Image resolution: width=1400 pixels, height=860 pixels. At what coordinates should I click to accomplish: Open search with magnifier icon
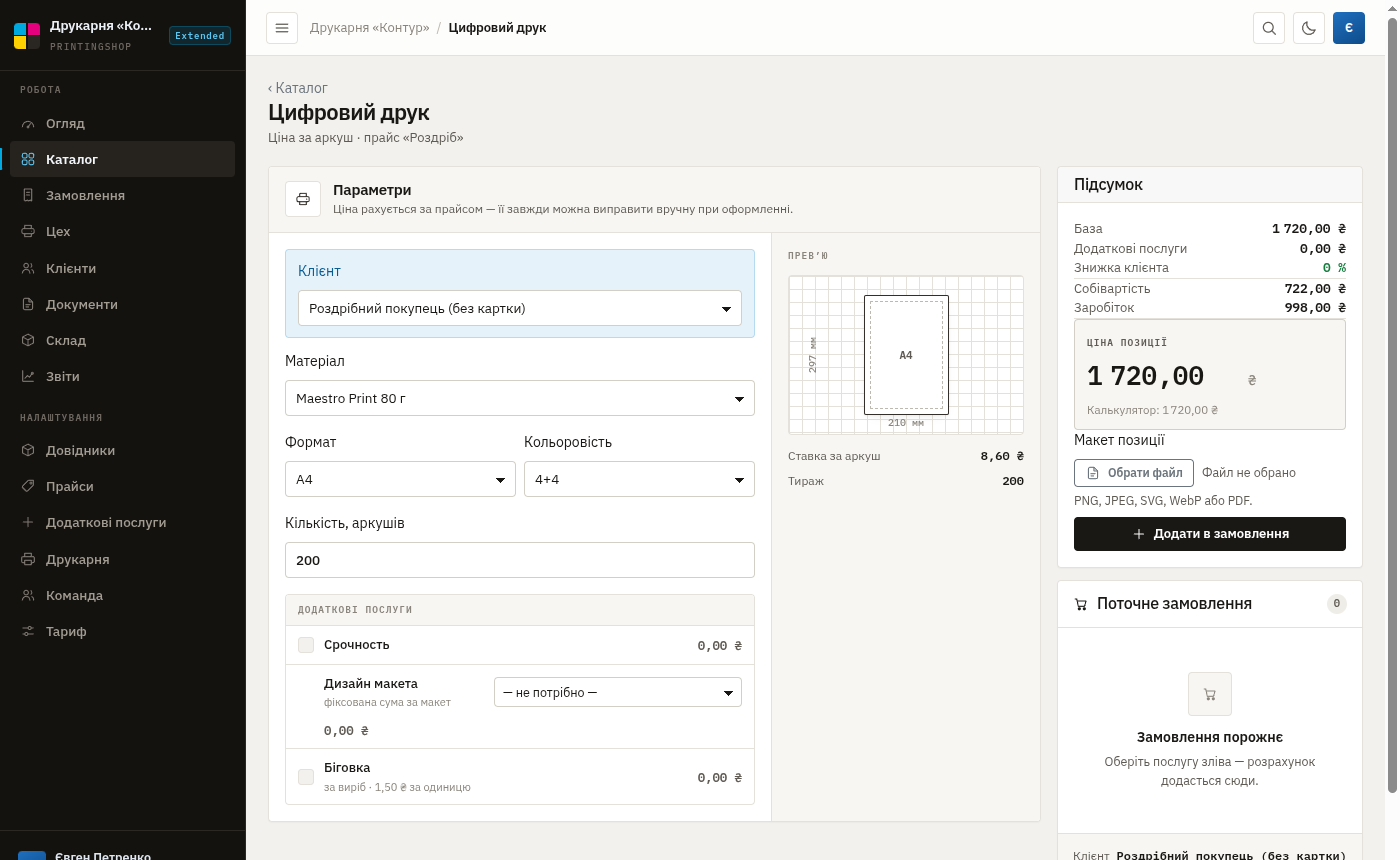pos(1269,28)
